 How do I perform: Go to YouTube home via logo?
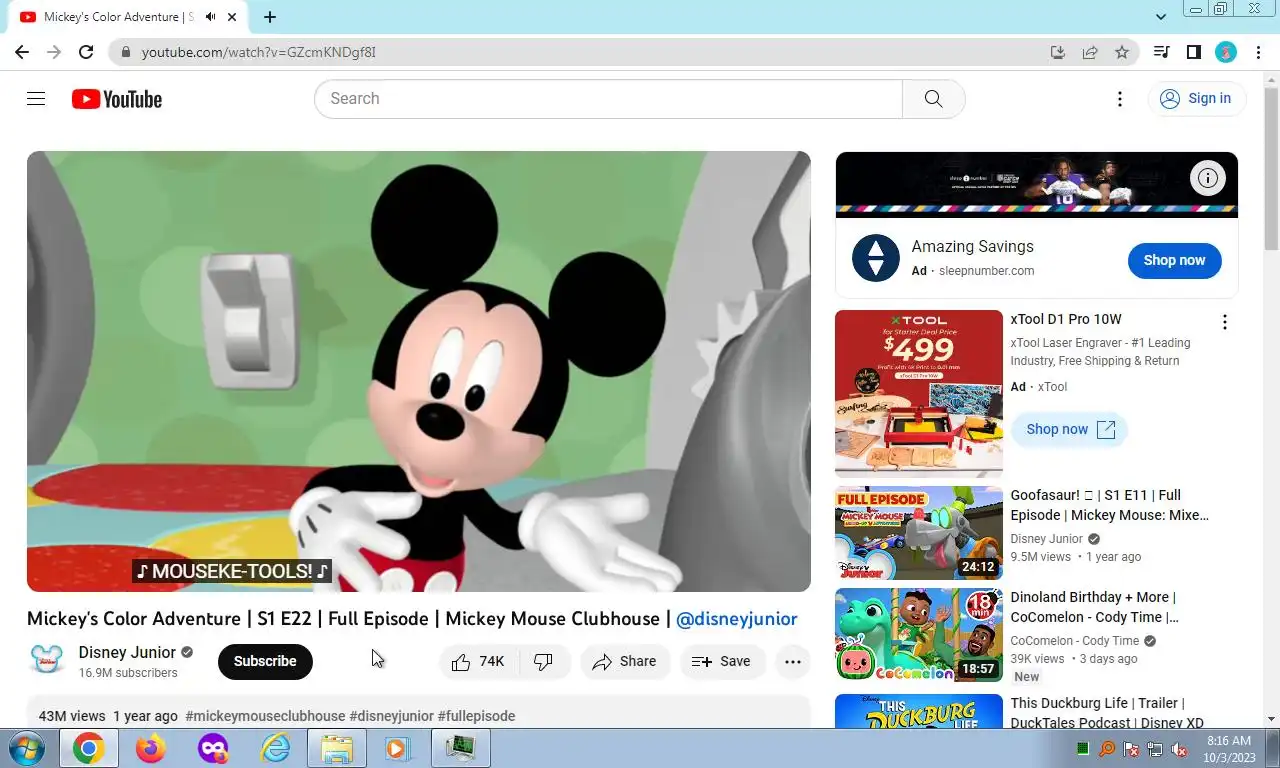point(117,99)
